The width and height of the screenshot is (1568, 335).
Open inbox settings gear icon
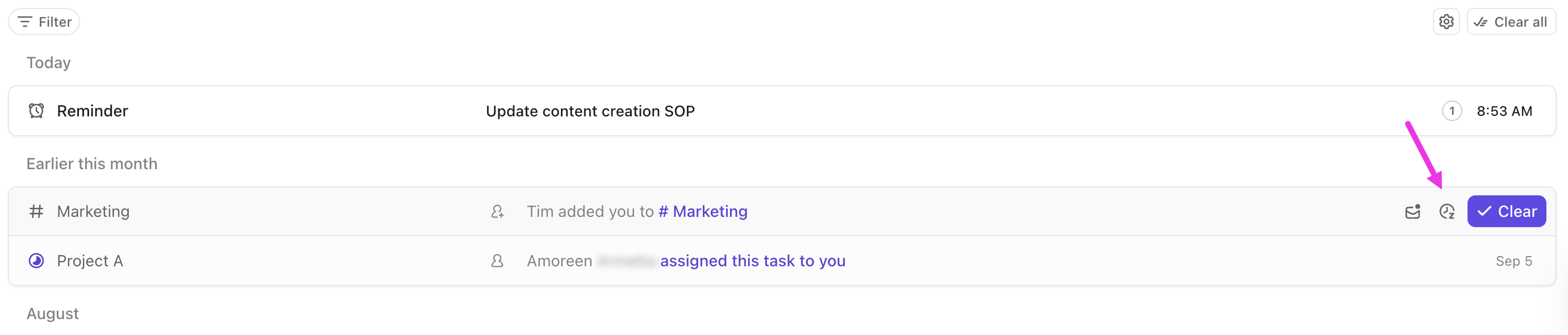(x=1447, y=22)
